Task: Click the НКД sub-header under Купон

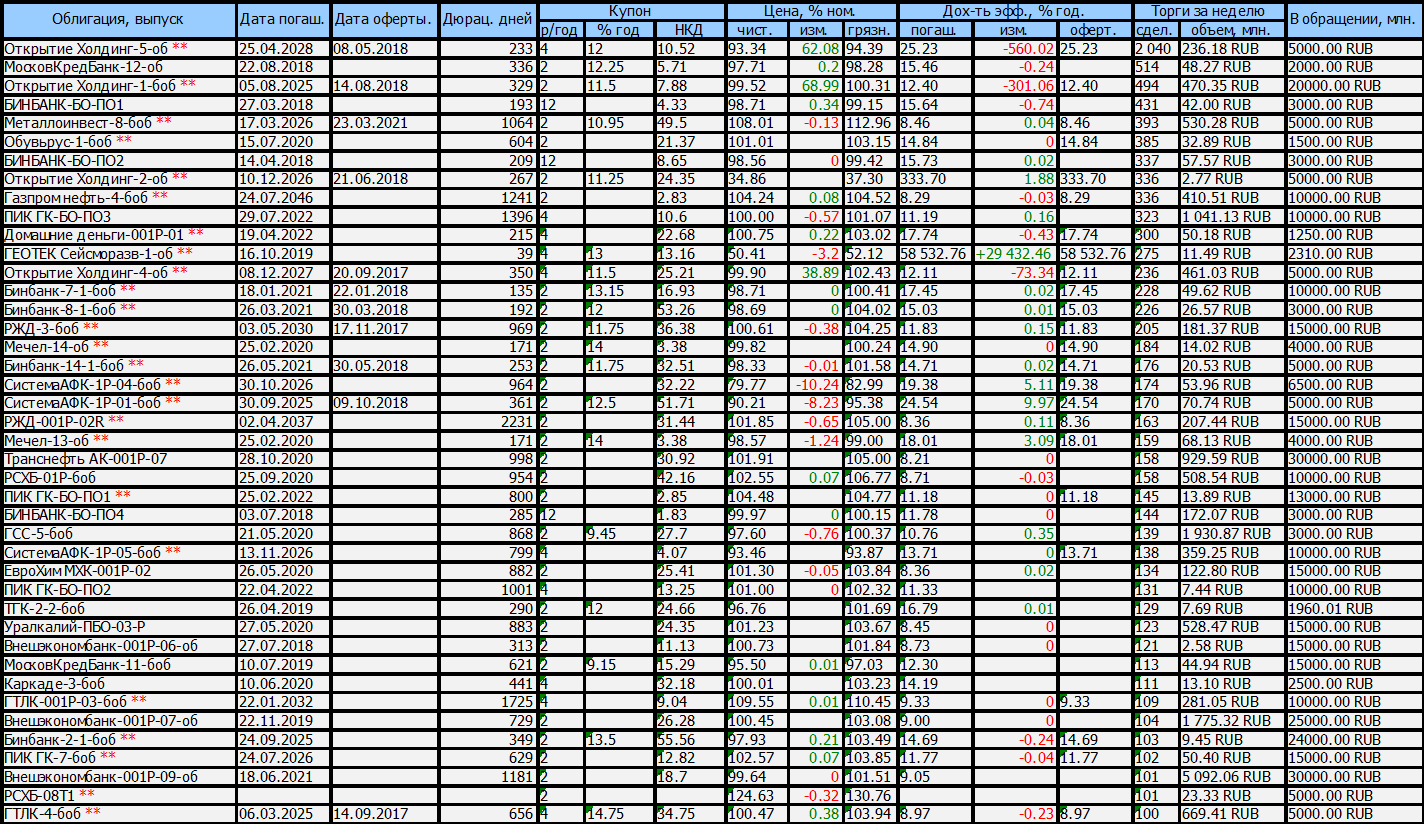Action: point(688,30)
